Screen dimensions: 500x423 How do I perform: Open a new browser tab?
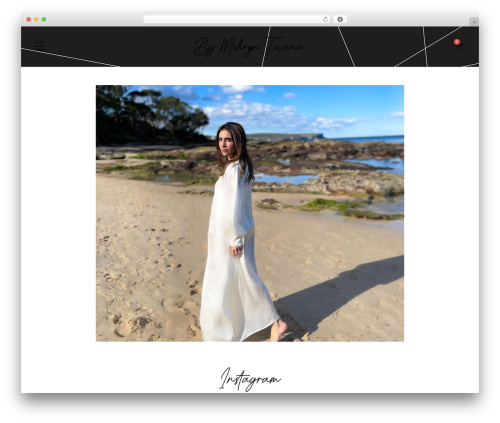474,22
